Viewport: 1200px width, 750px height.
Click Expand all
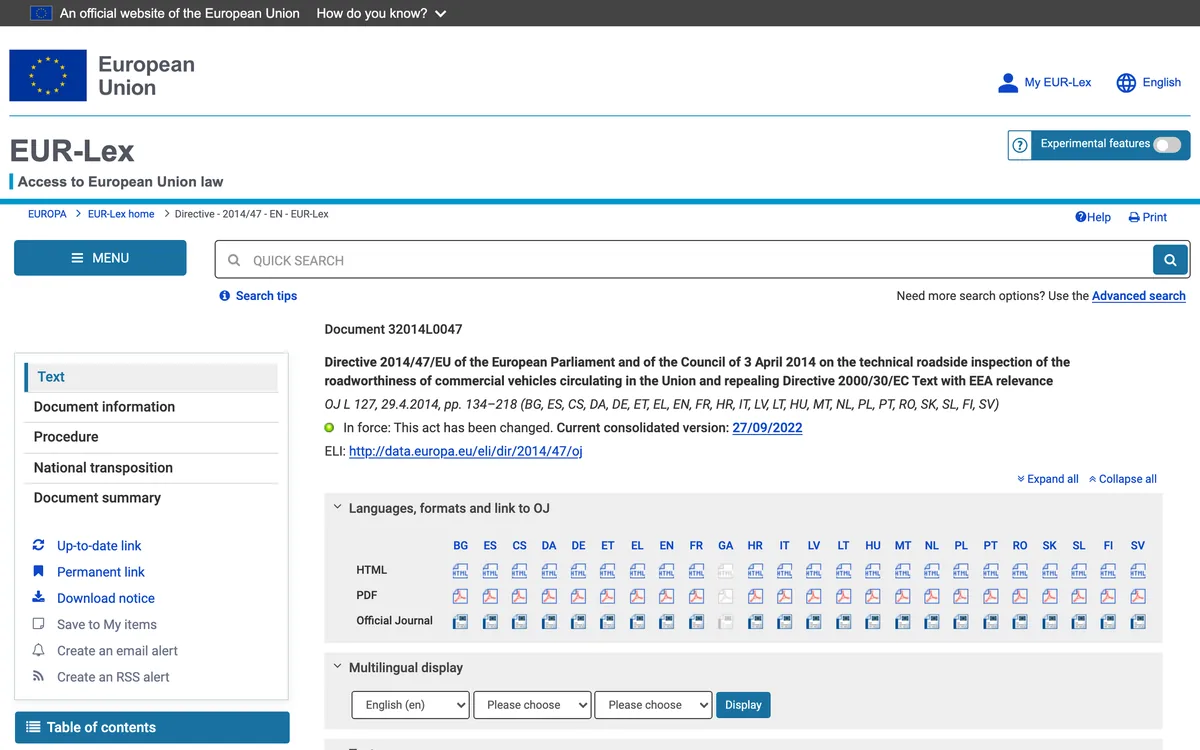pos(1048,479)
